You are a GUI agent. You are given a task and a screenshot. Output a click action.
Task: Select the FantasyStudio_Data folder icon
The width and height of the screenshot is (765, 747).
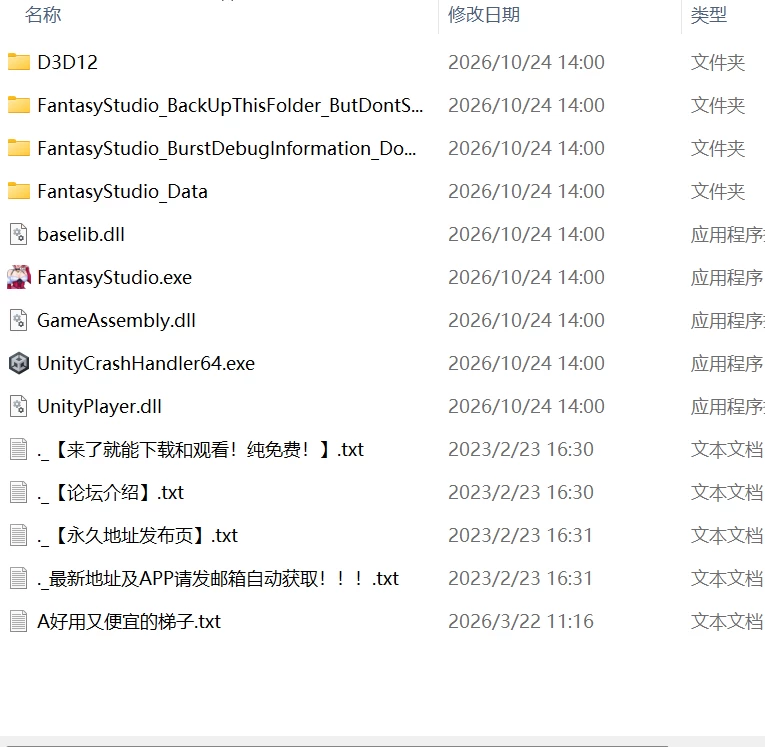coord(19,191)
